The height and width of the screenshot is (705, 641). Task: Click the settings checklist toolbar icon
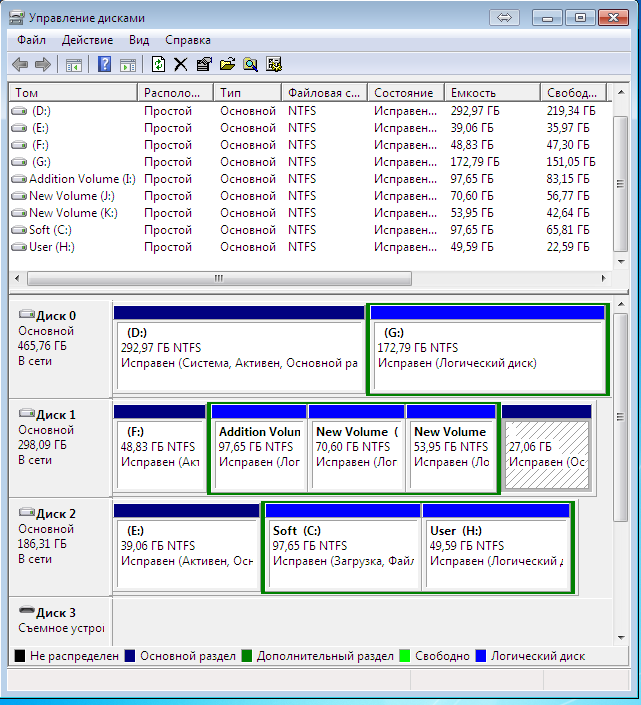pyautogui.click(x=273, y=64)
